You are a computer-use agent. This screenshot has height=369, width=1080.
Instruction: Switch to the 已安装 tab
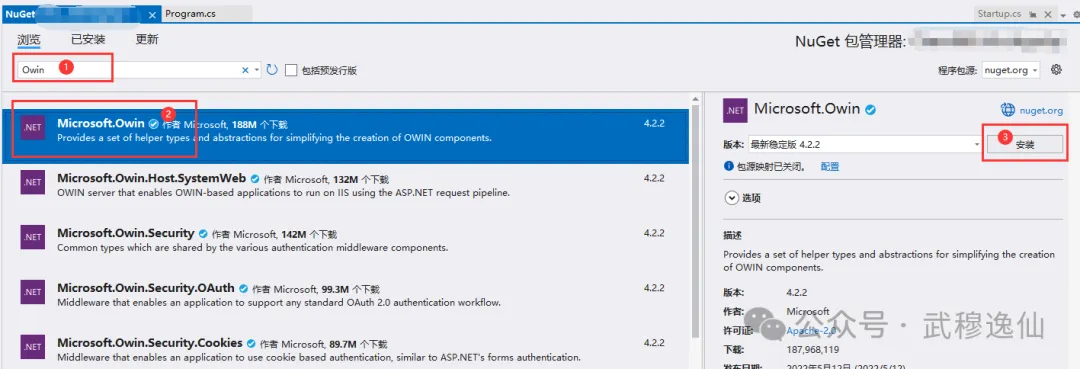click(x=88, y=39)
